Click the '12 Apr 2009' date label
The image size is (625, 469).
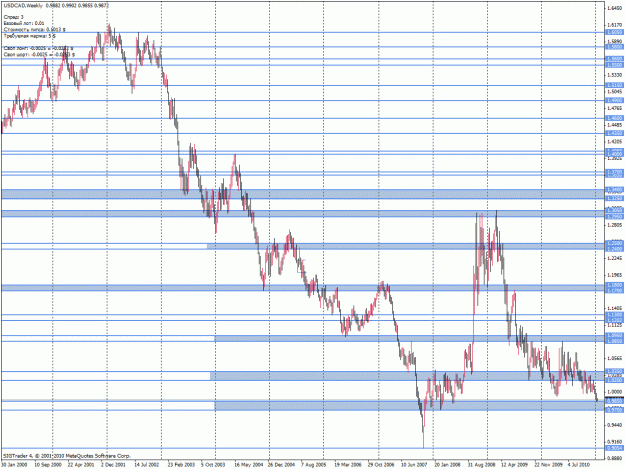515,465
